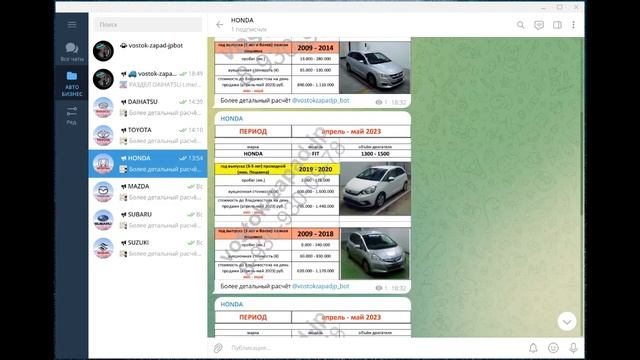The height and width of the screenshot is (360, 640).
Task: Open the DAIHATSU channel
Action: point(148,107)
